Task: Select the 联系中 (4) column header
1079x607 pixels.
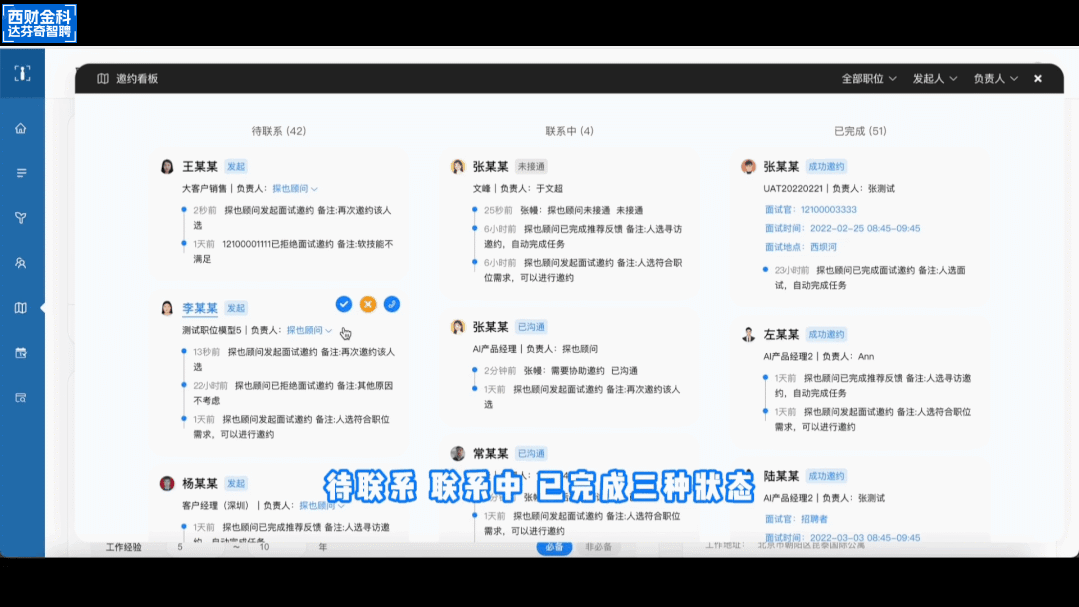Action: (x=569, y=131)
